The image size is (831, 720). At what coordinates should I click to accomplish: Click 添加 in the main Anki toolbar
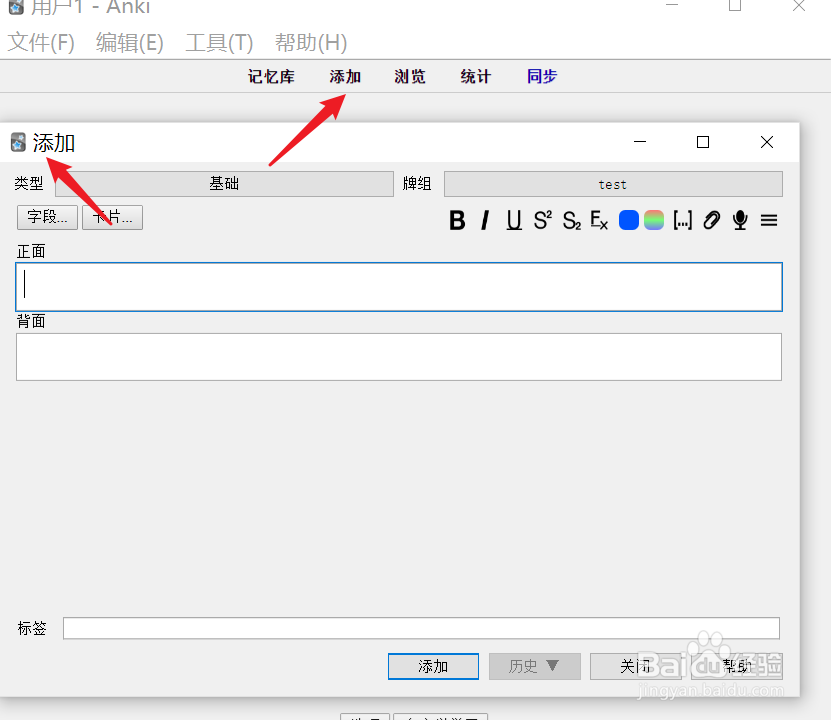[x=345, y=77]
